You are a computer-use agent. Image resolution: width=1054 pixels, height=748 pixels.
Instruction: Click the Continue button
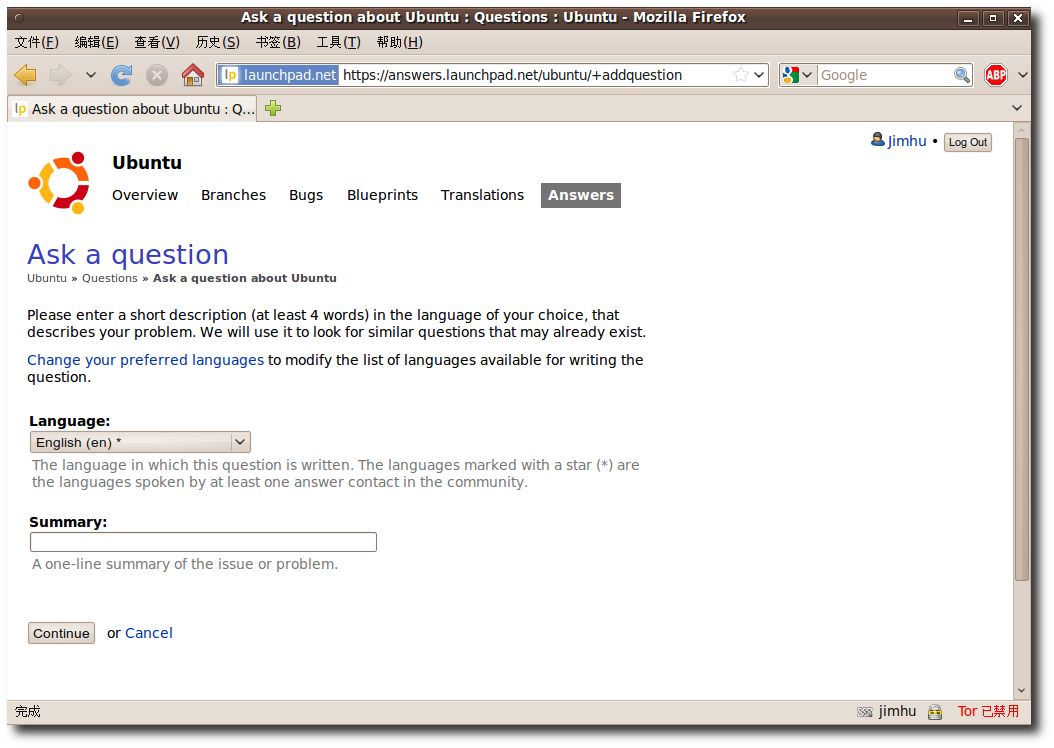61,633
